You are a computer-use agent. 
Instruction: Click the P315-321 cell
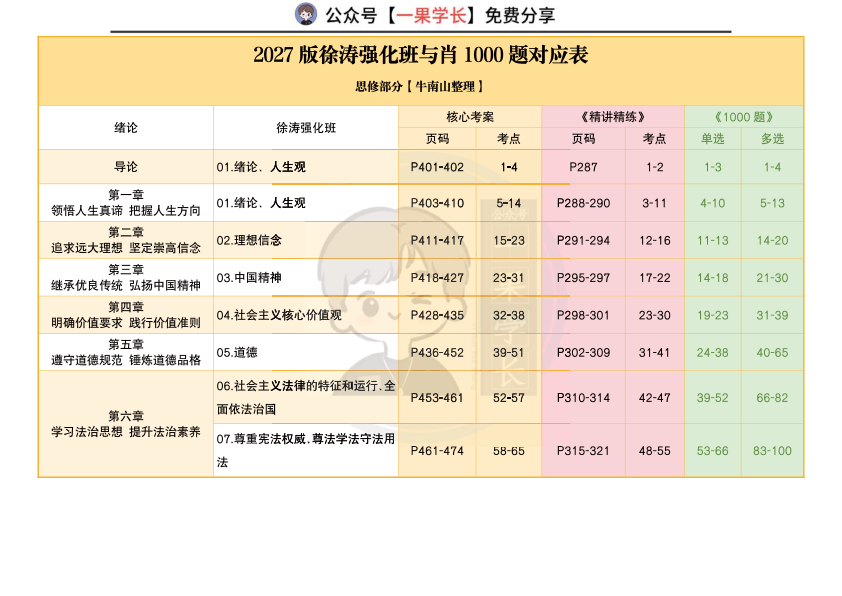pos(583,451)
